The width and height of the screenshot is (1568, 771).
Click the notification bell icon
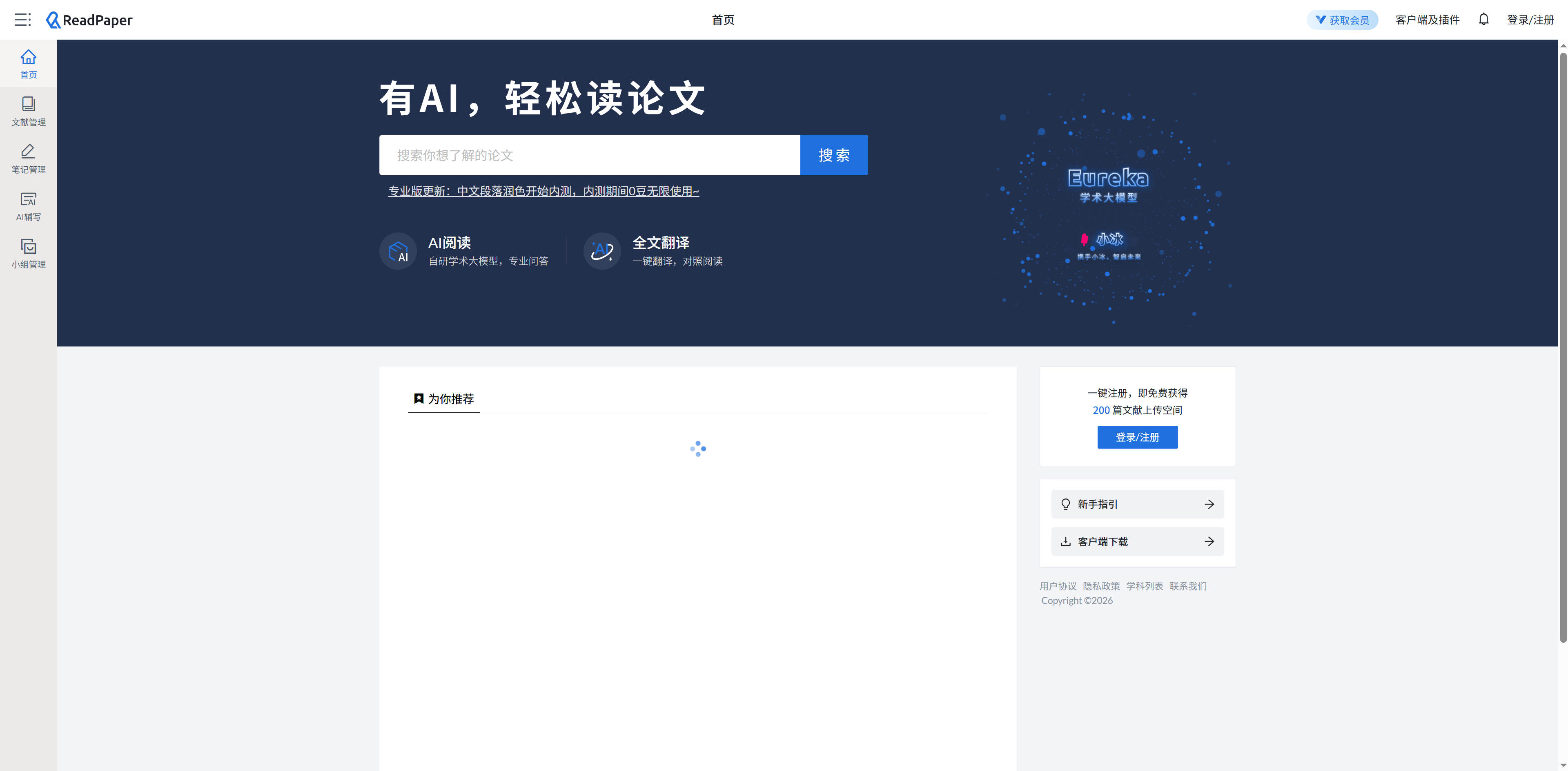1483,20
